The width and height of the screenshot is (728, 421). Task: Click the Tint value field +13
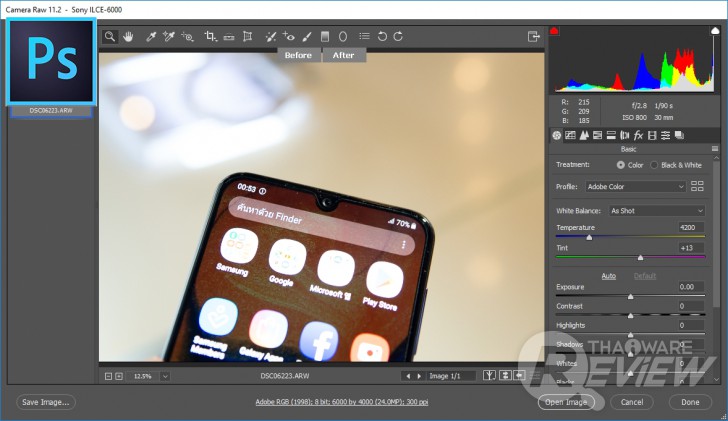691,248
